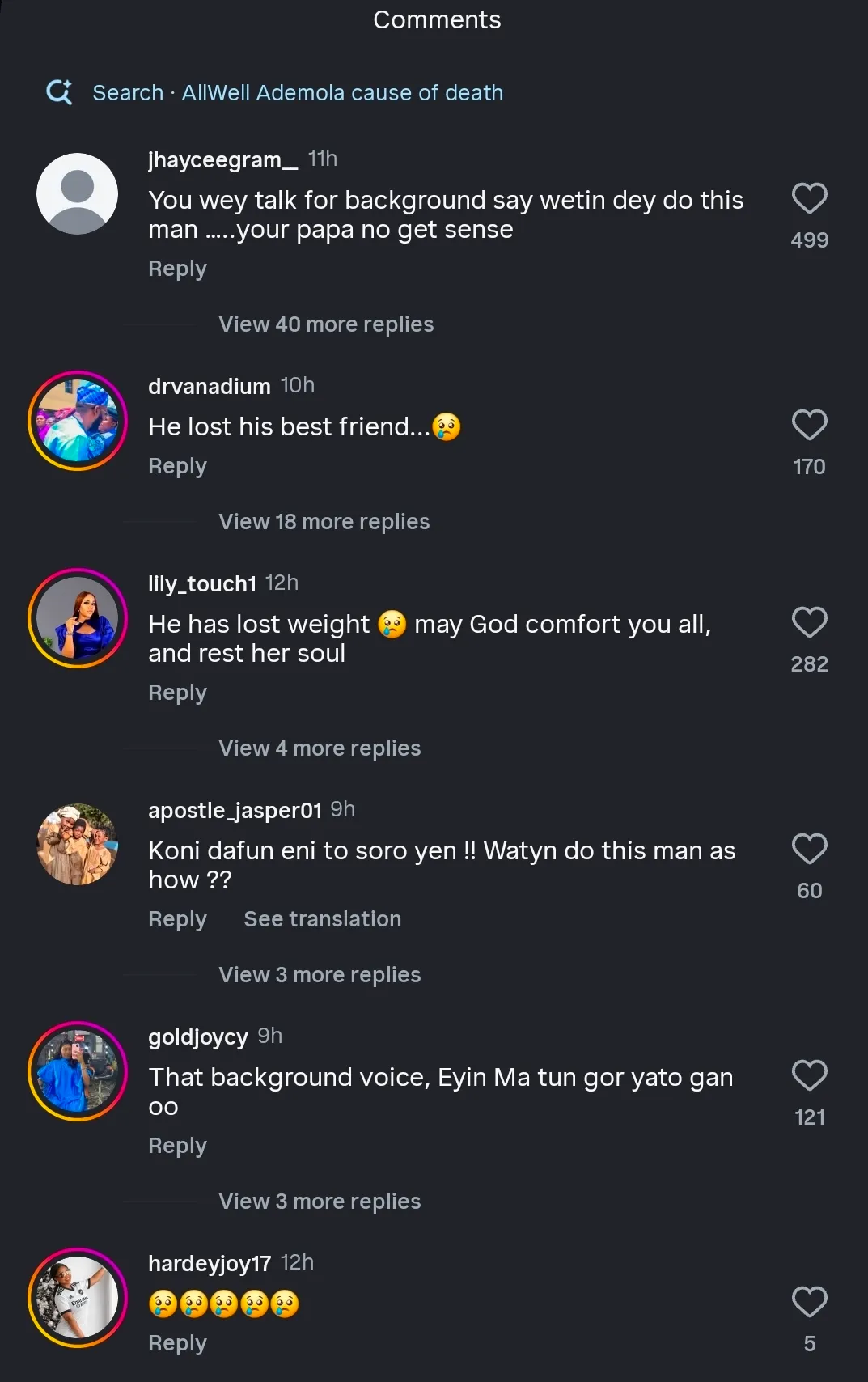Open drvanadium's profile picture

(78, 421)
